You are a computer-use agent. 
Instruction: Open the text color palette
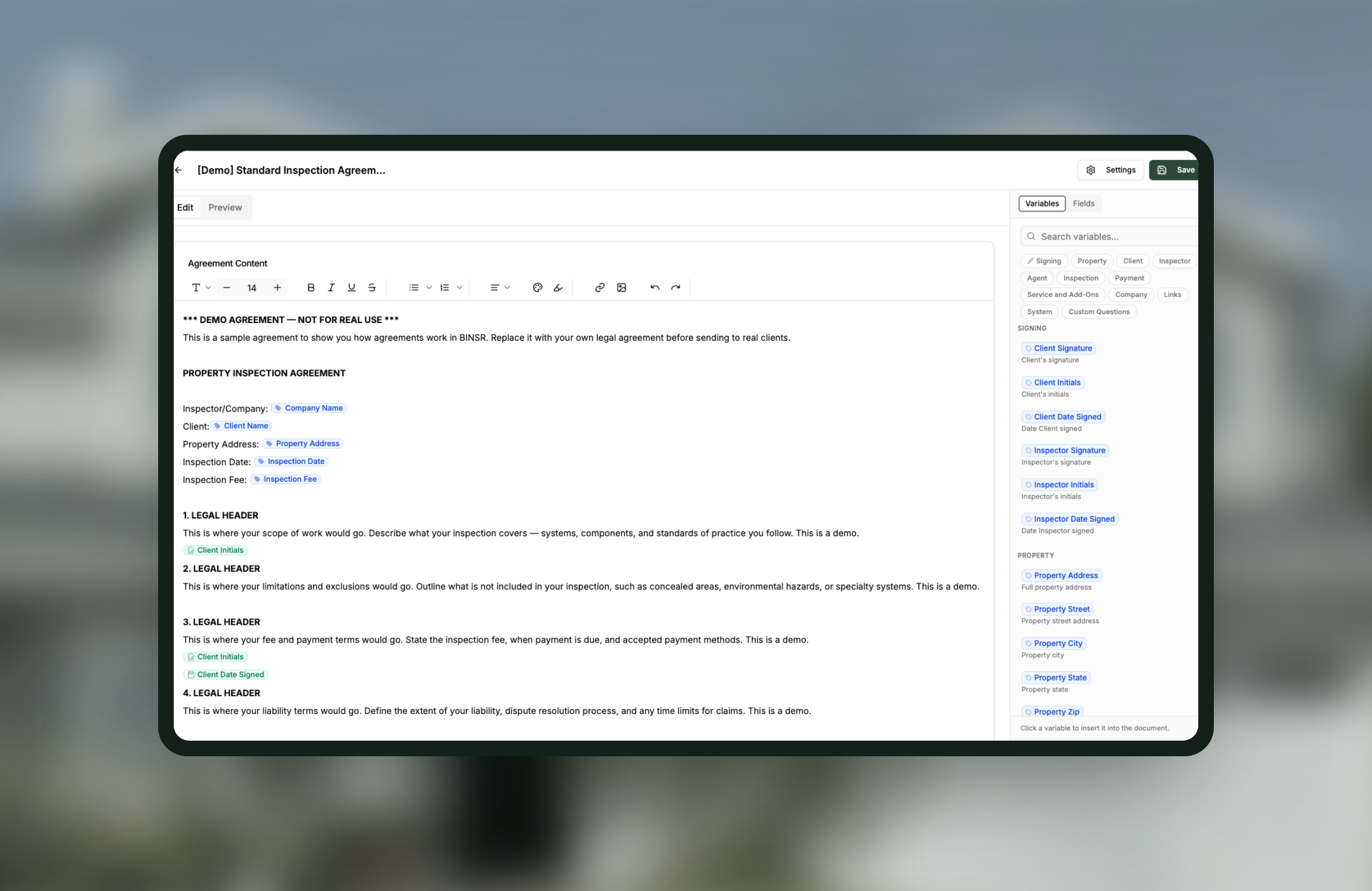tap(537, 287)
